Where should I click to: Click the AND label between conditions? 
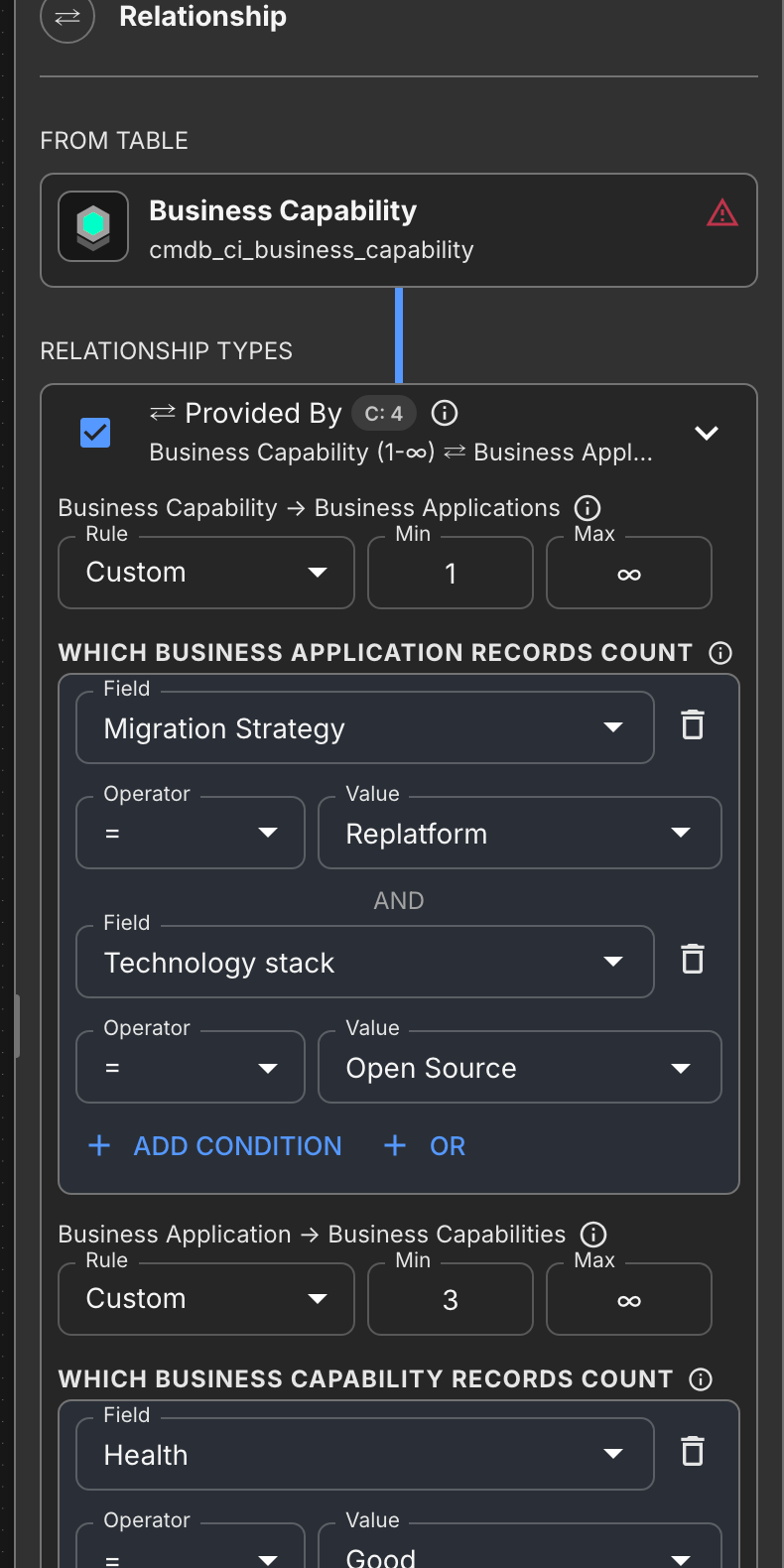point(399,900)
